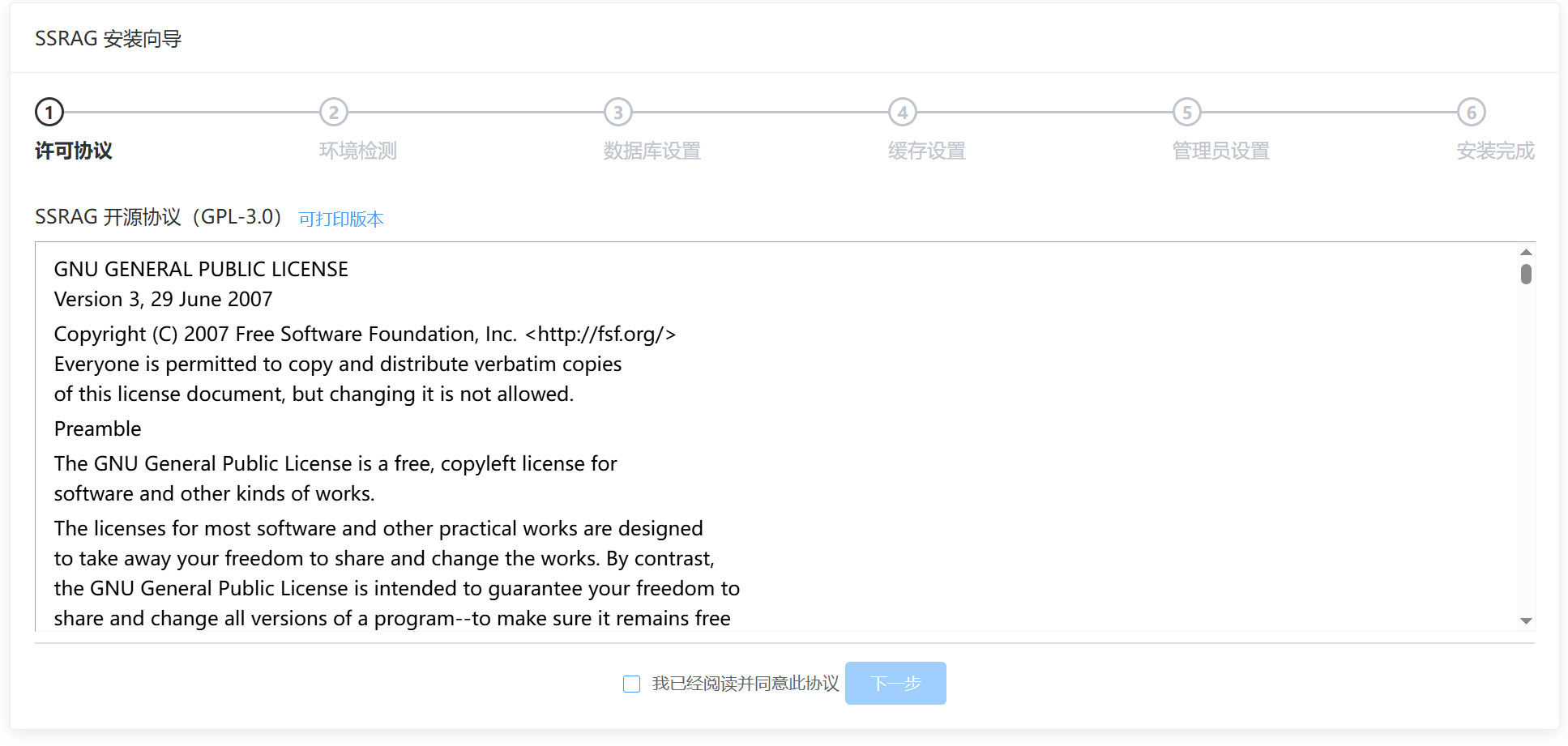
Task: Select the 管理员设置 step label
Action: coord(1221,151)
